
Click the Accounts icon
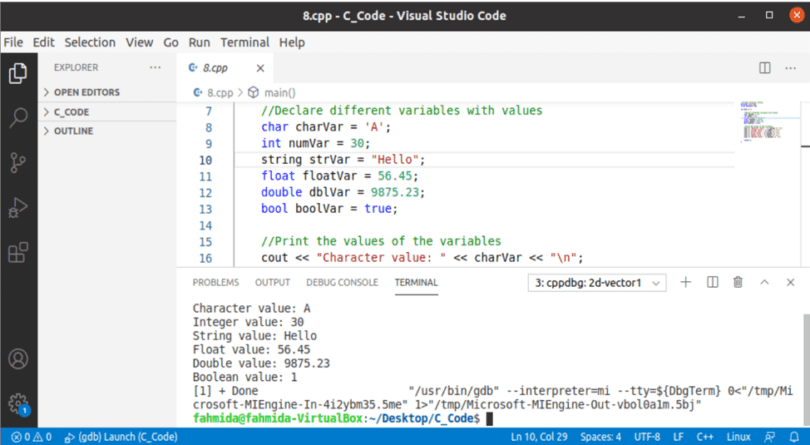pos(18,358)
